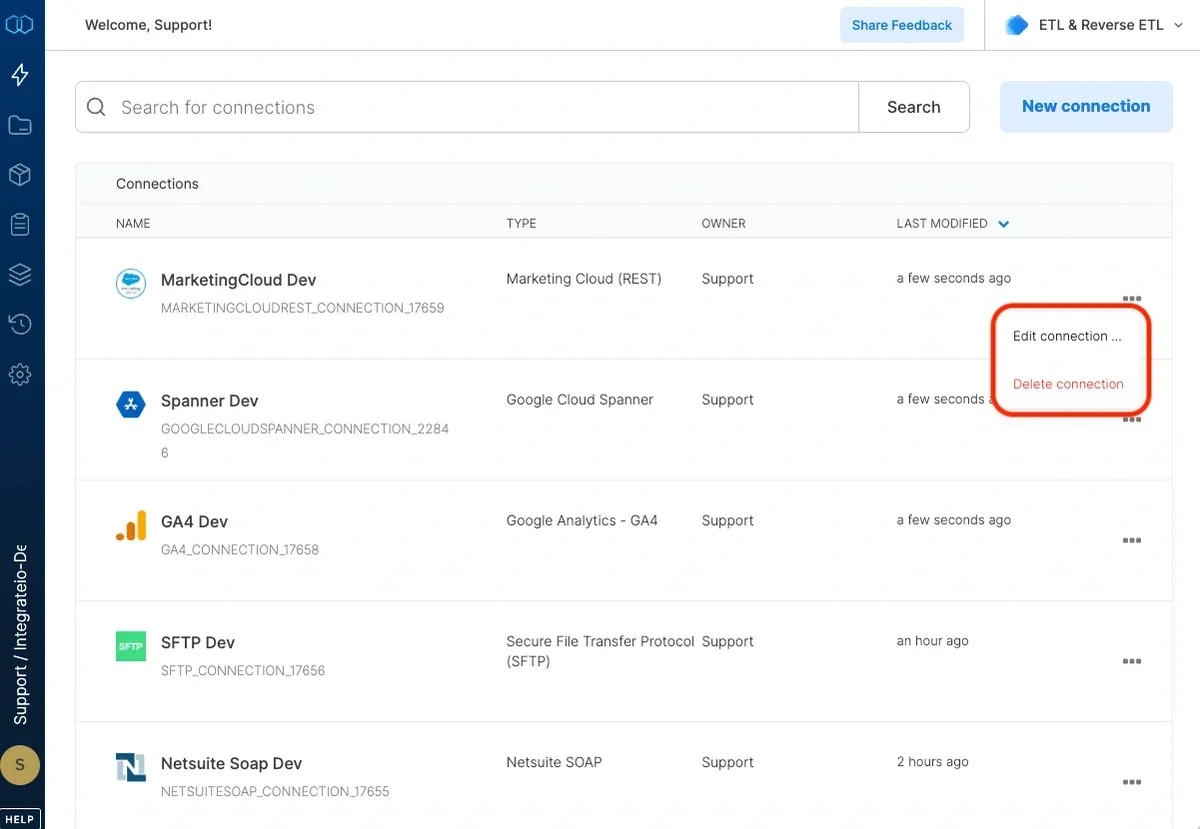Click the Google Cloud Spanner logo icon
This screenshot has height=829, width=1200.
(130, 405)
